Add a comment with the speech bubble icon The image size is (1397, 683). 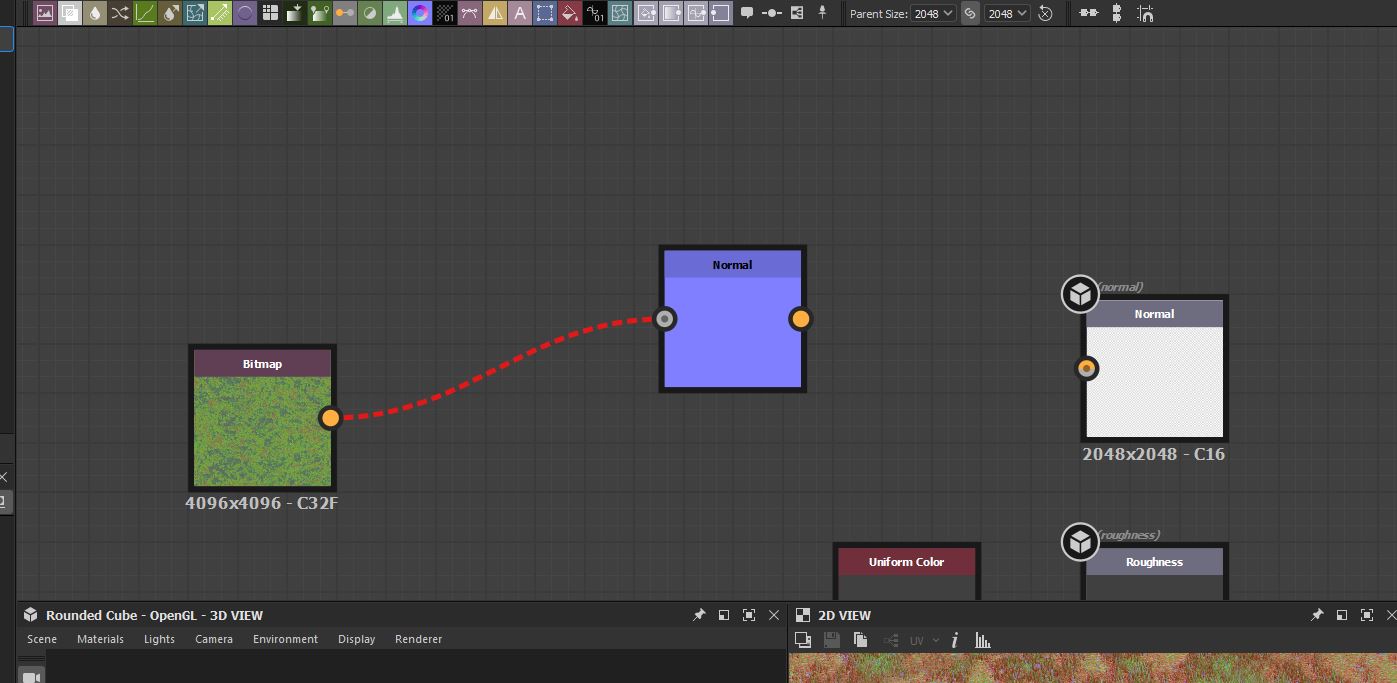pos(747,13)
